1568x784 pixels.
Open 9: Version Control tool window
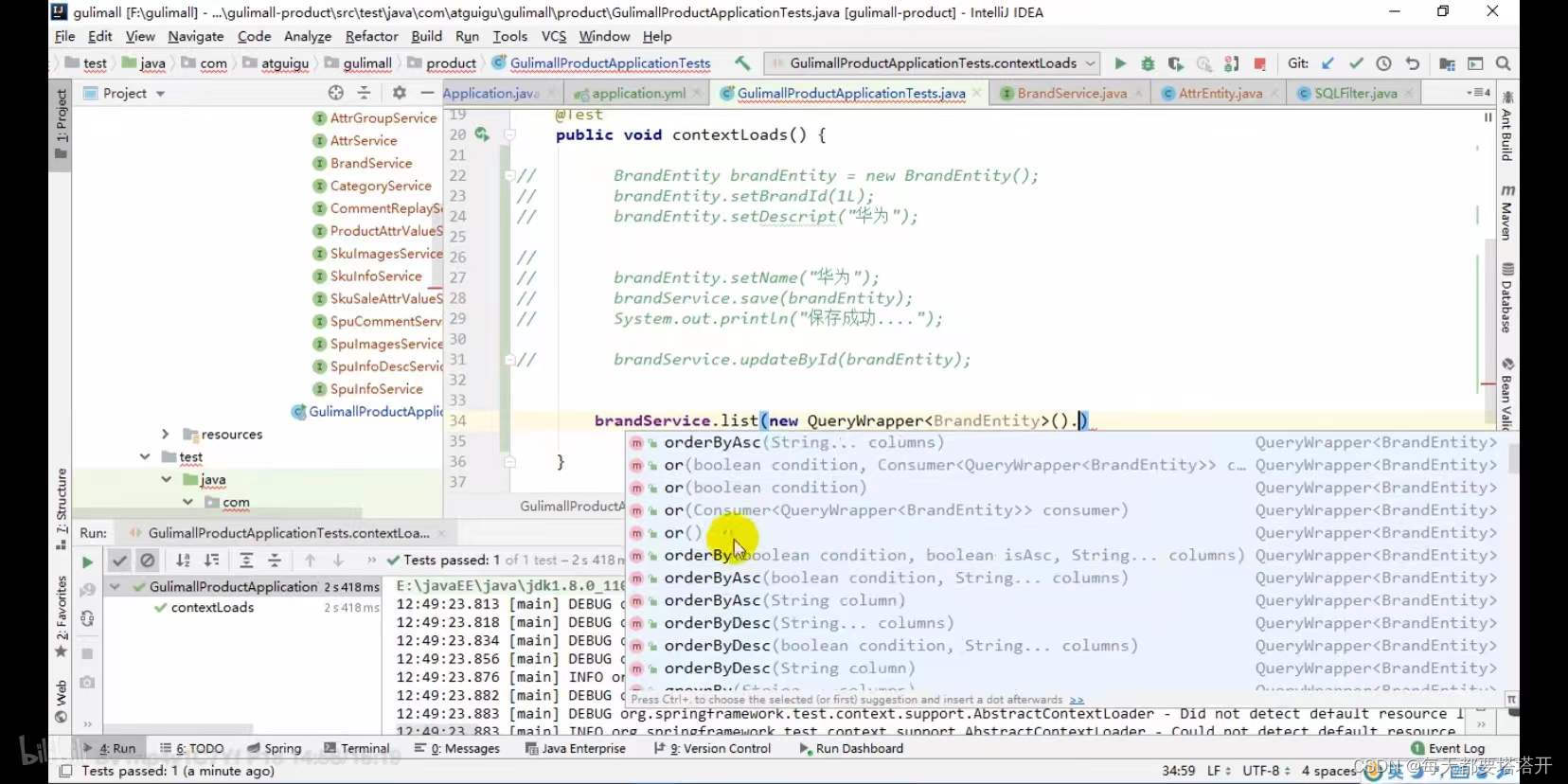coord(712,748)
